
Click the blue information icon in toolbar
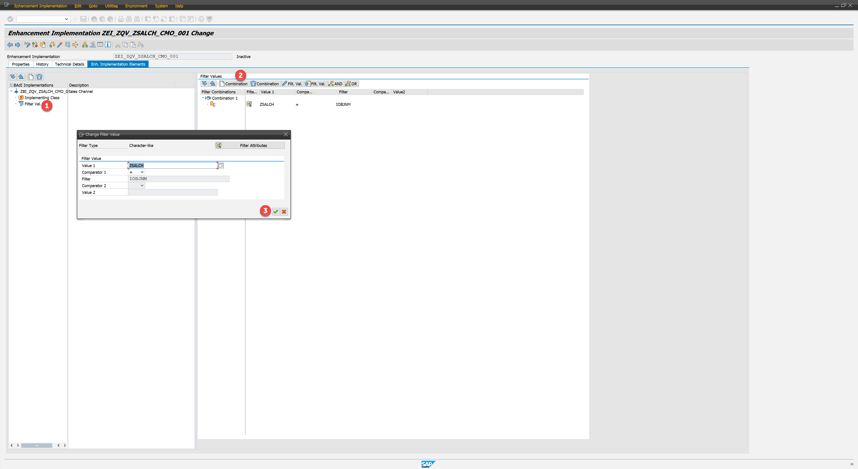click(108, 45)
